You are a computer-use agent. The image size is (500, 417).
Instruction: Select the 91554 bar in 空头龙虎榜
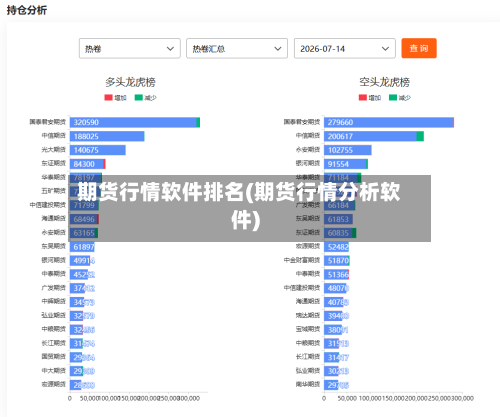(346, 164)
